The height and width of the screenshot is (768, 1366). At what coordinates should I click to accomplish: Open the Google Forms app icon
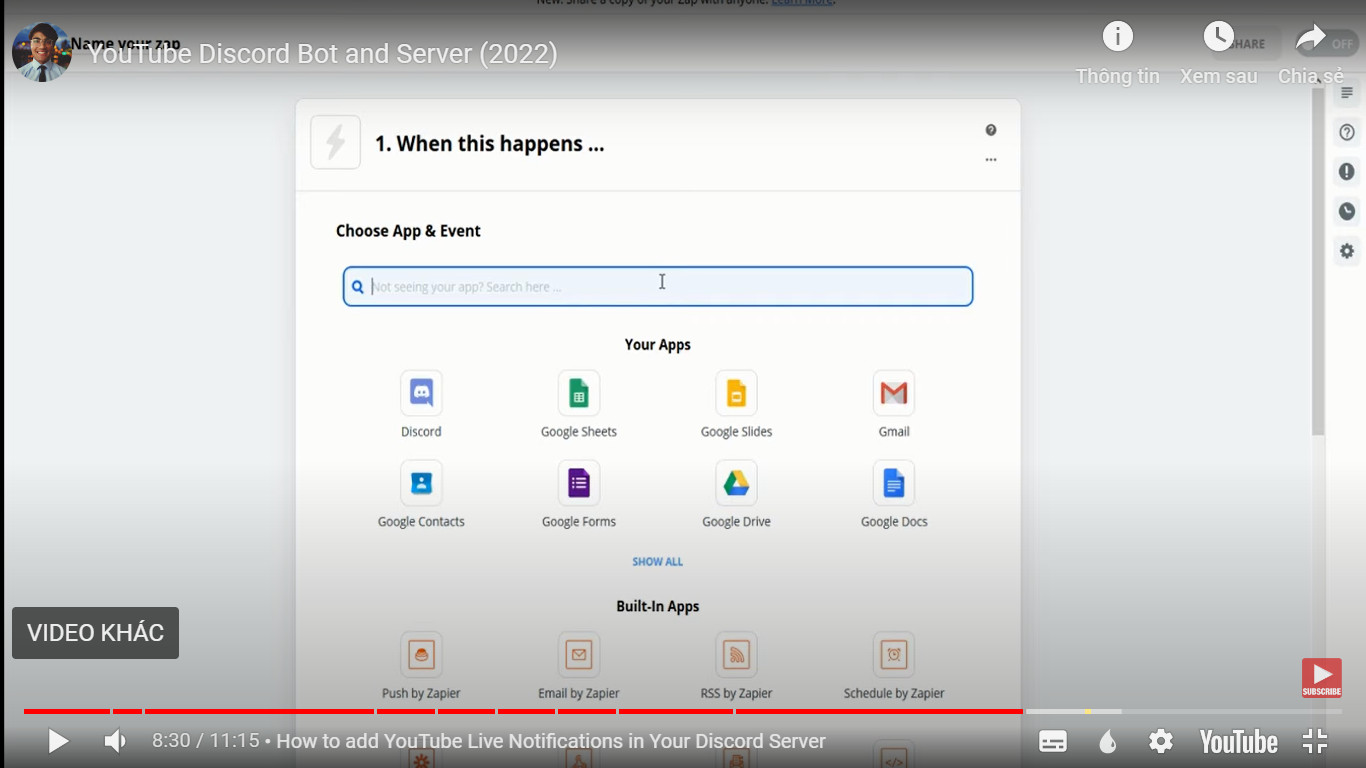[579, 483]
